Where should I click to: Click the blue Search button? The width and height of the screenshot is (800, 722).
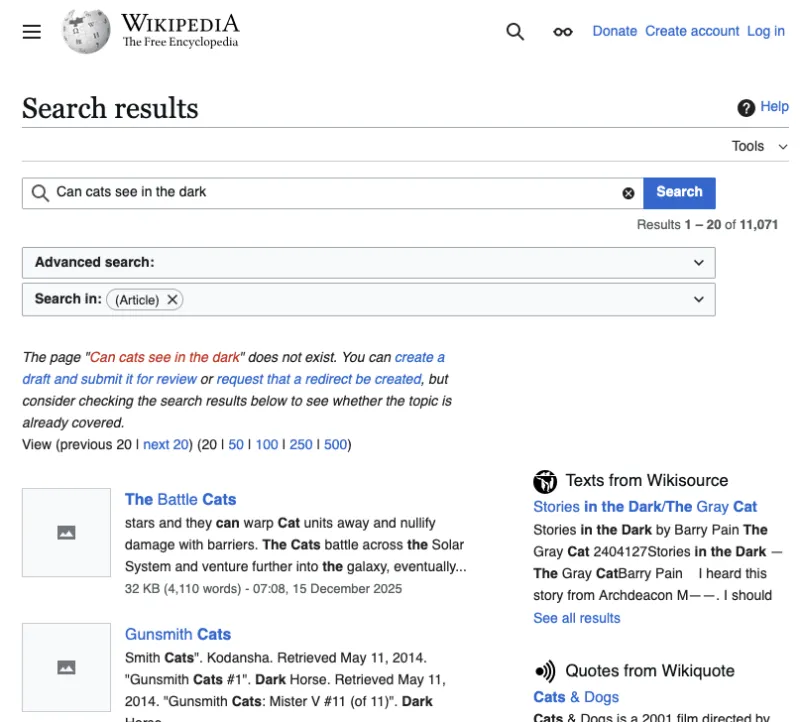pos(679,193)
